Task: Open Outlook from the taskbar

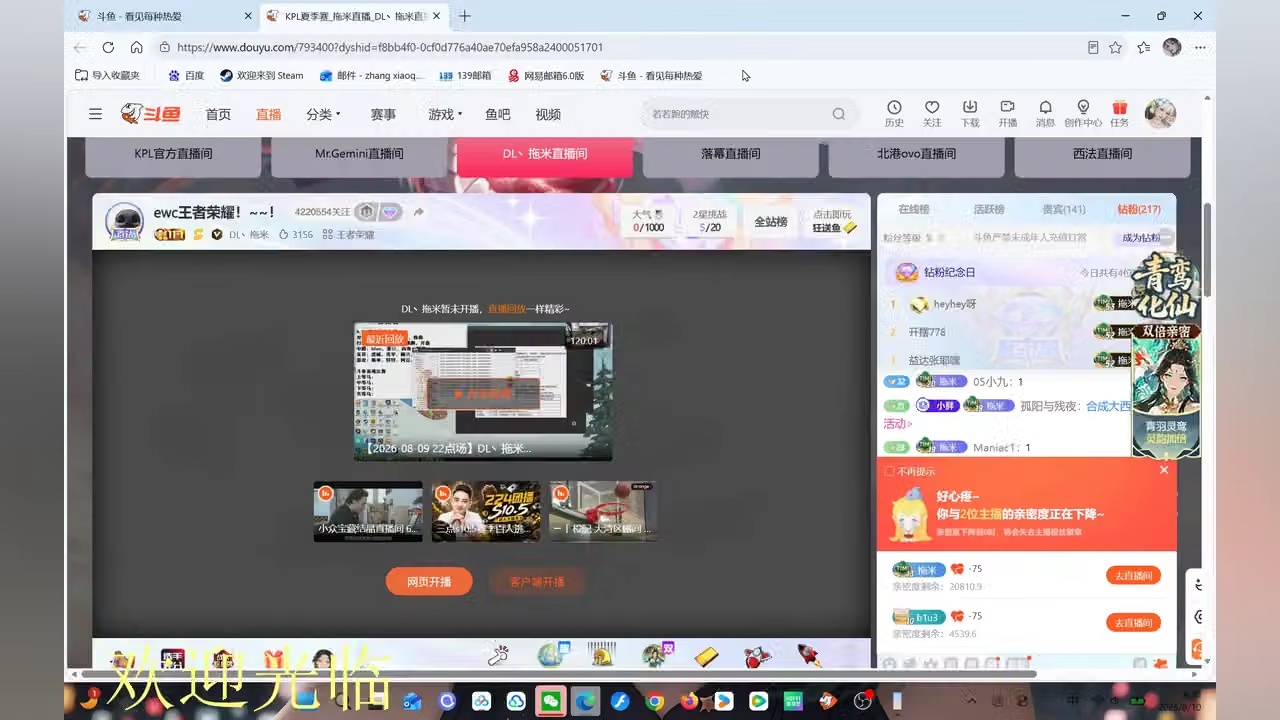Action: pyautogui.click(x=412, y=701)
